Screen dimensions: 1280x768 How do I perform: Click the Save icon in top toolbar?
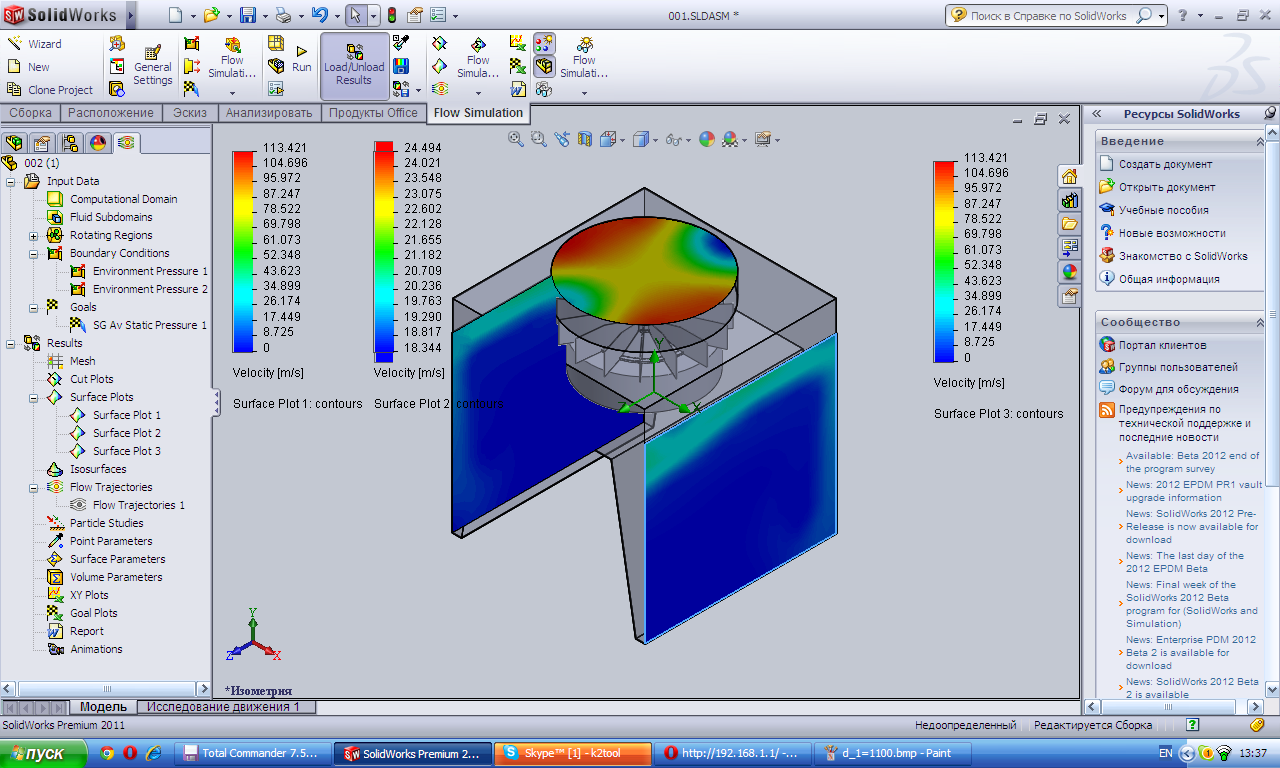point(248,15)
